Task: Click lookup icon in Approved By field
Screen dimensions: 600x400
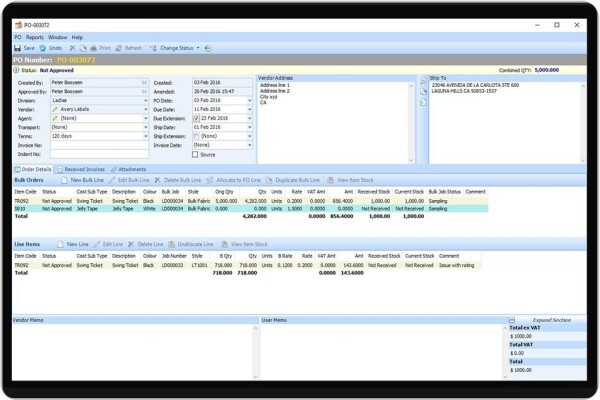Action: (x=144, y=91)
